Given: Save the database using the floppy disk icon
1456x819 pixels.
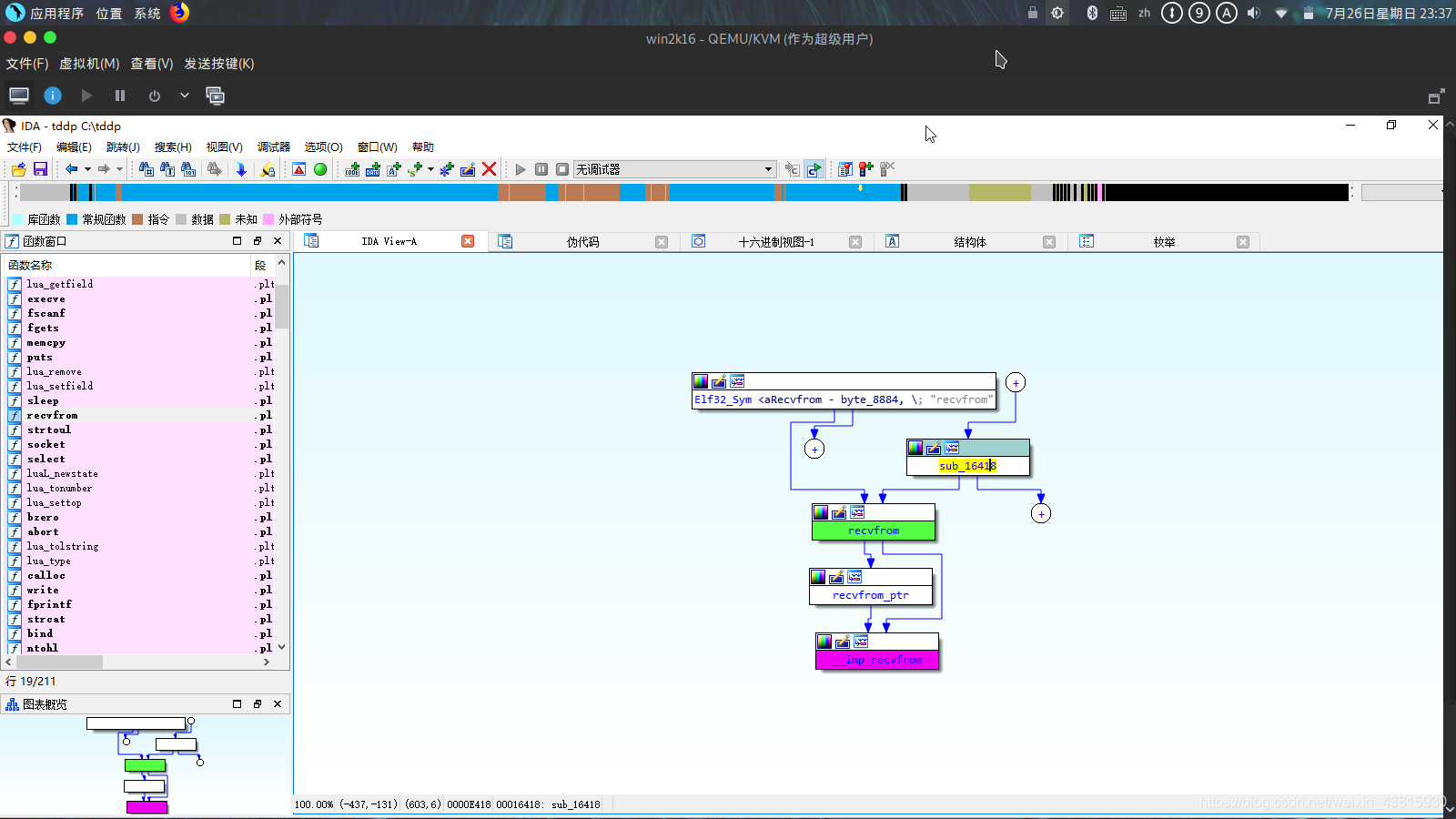Looking at the screenshot, I should point(40,169).
